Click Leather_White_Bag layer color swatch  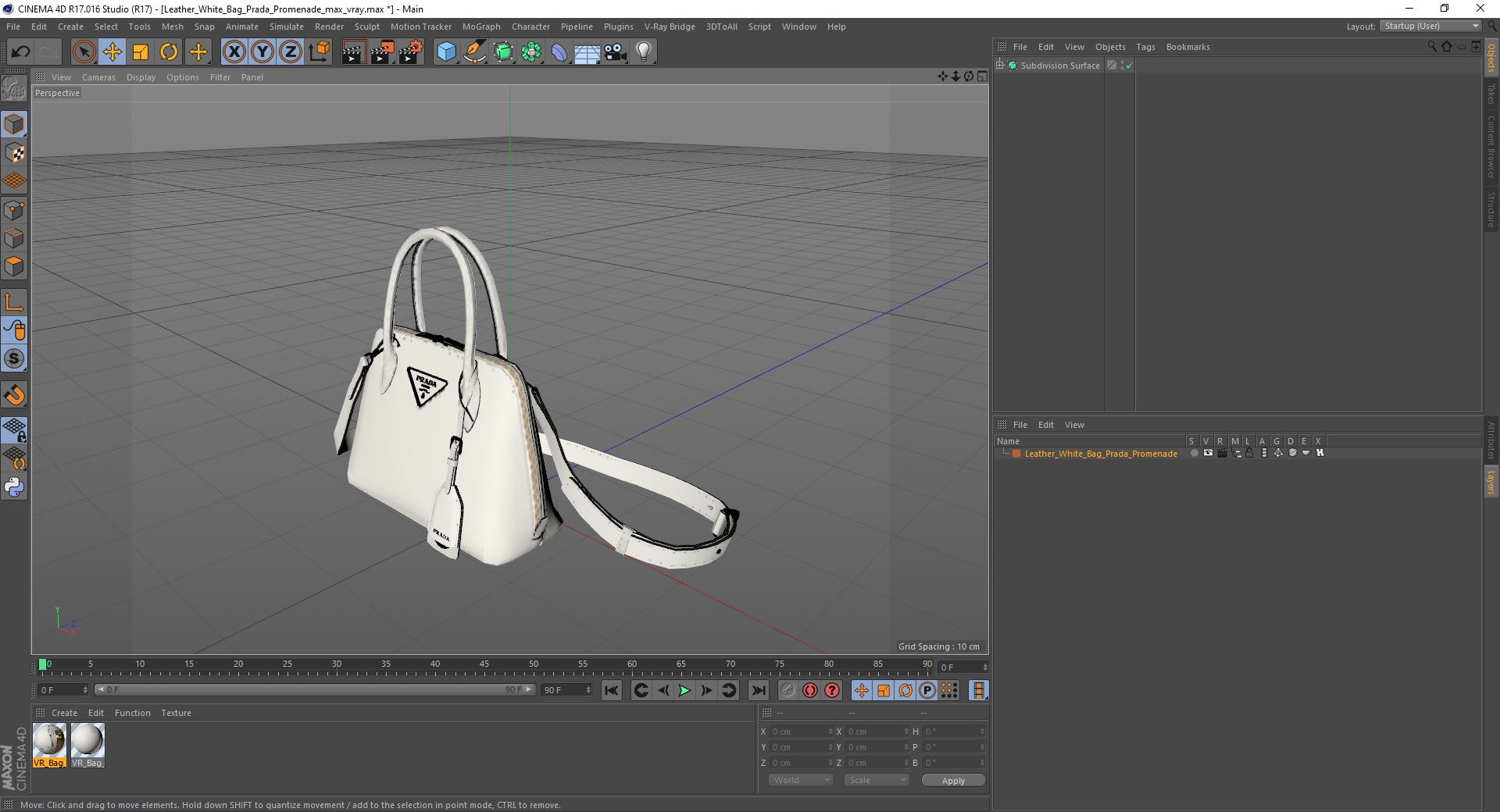pyautogui.click(x=1016, y=454)
